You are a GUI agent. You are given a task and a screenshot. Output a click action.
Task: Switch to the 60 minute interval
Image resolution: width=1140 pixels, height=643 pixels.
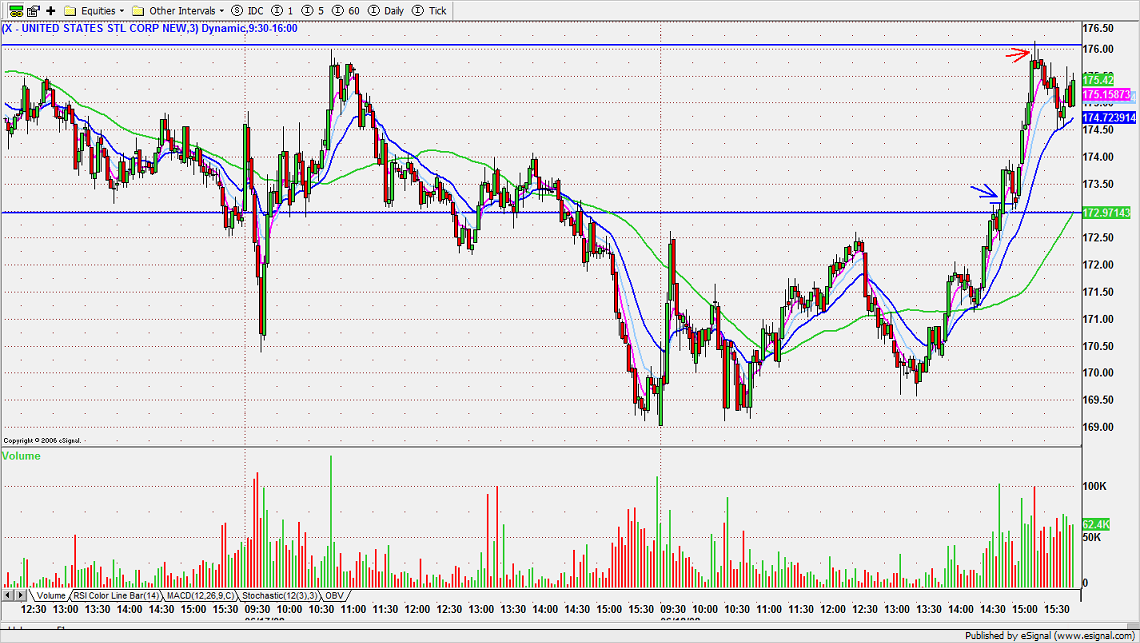click(x=346, y=11)
